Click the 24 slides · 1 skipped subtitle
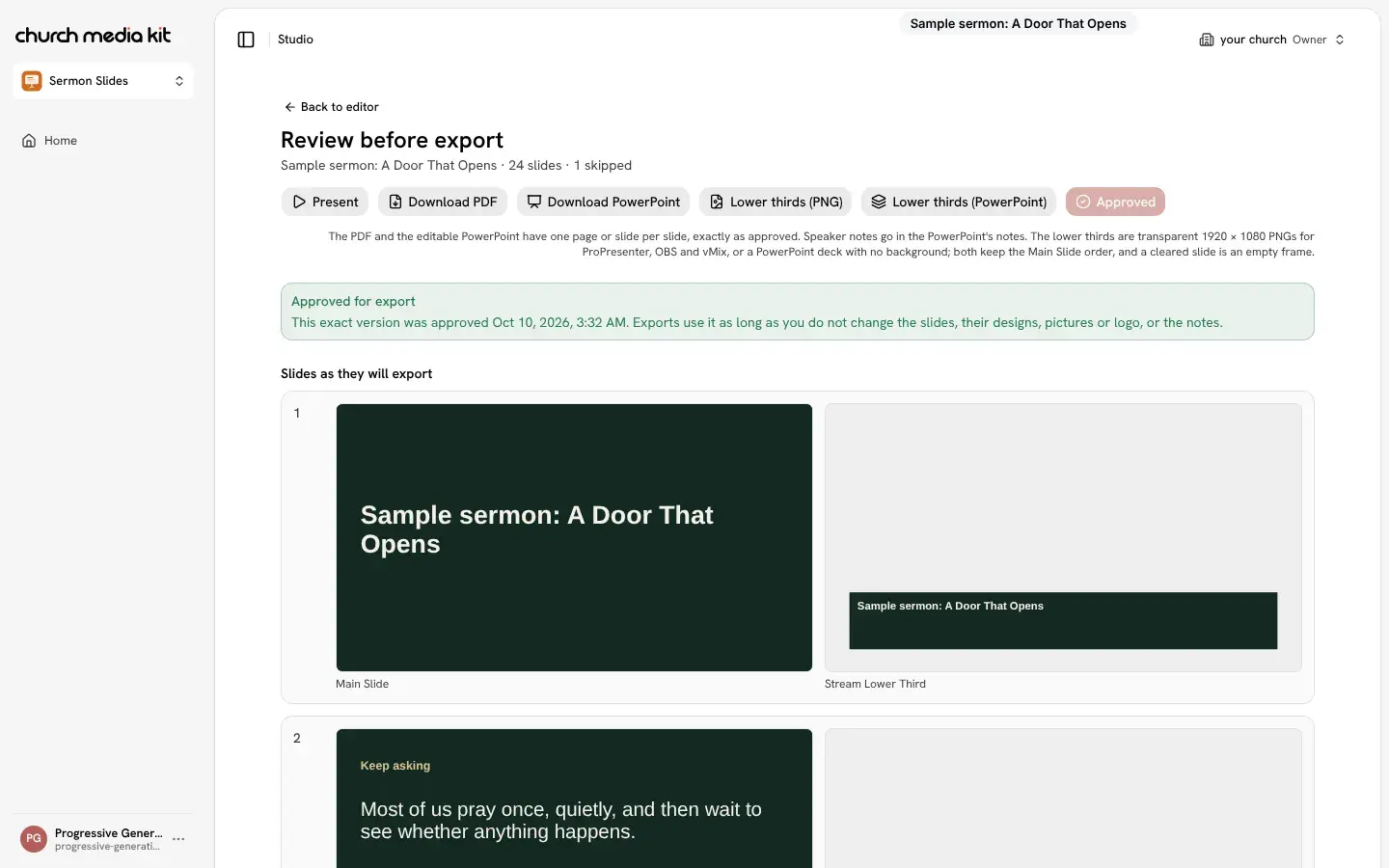 point(570,166)
